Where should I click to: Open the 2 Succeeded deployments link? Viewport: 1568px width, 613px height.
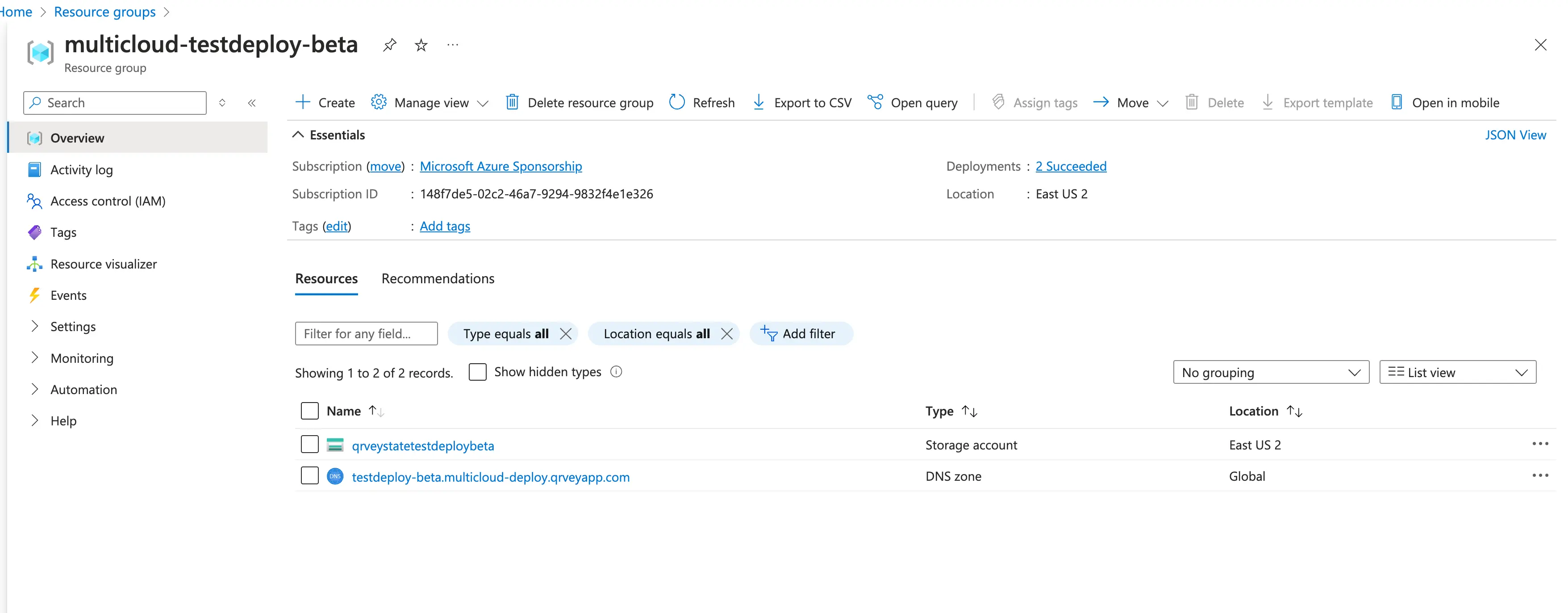coord(1071,166)
